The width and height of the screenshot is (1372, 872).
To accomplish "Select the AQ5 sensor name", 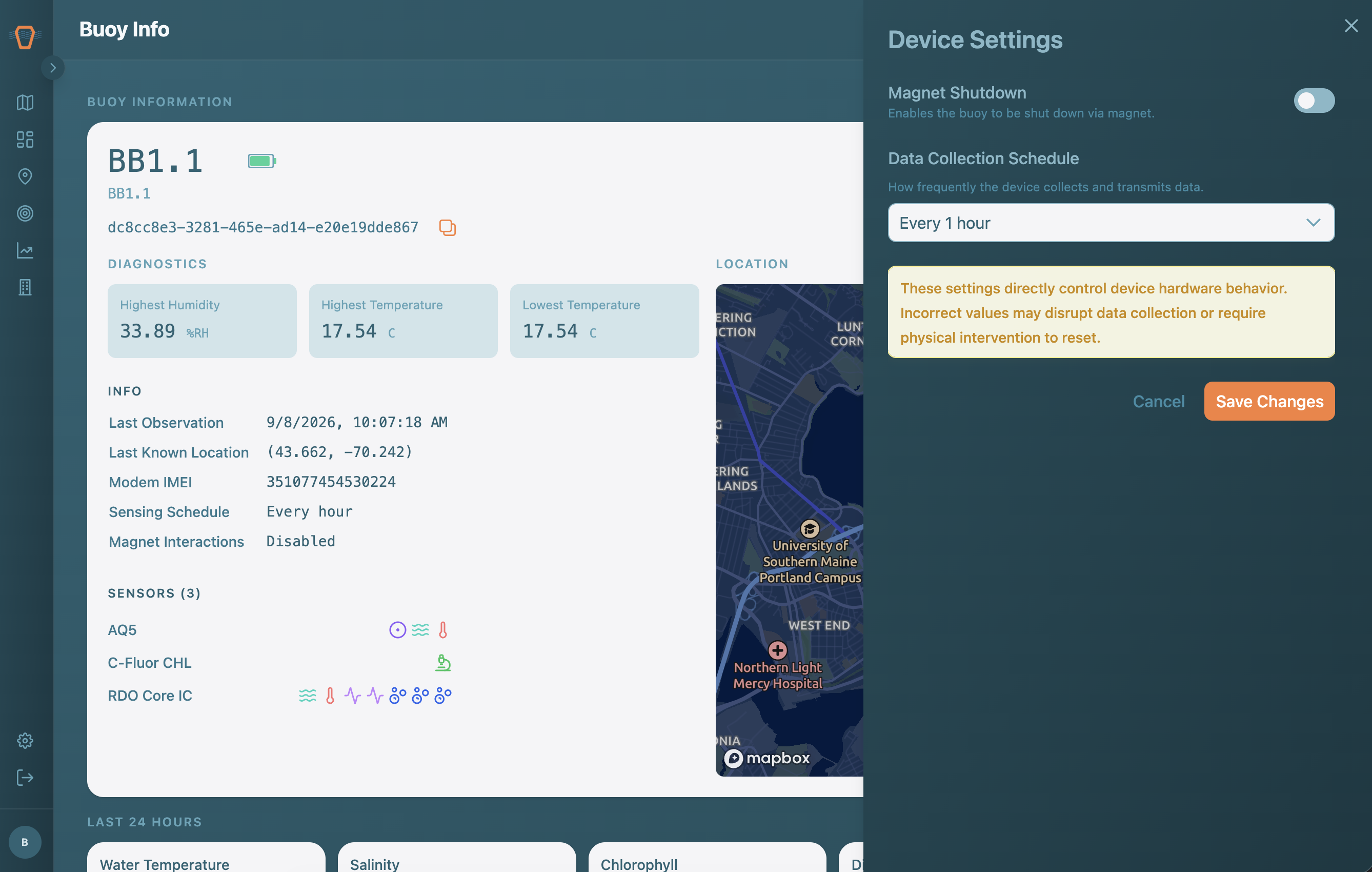I will (123, 630).
